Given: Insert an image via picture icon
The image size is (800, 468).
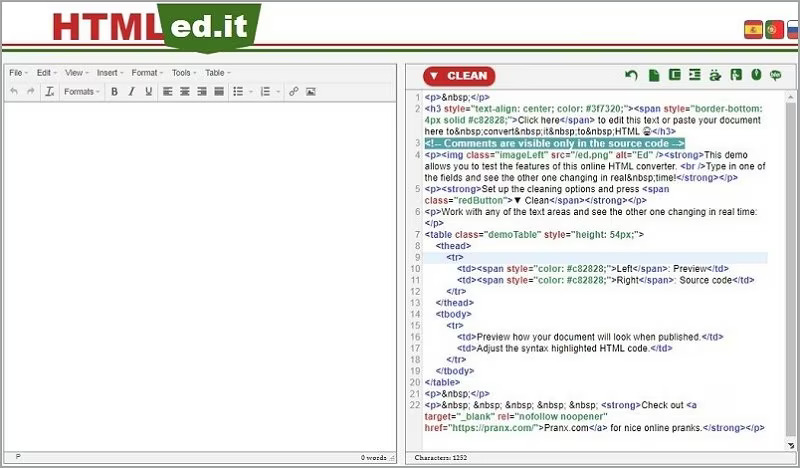Looking at the screenshot, I should (x=311, y=91).
